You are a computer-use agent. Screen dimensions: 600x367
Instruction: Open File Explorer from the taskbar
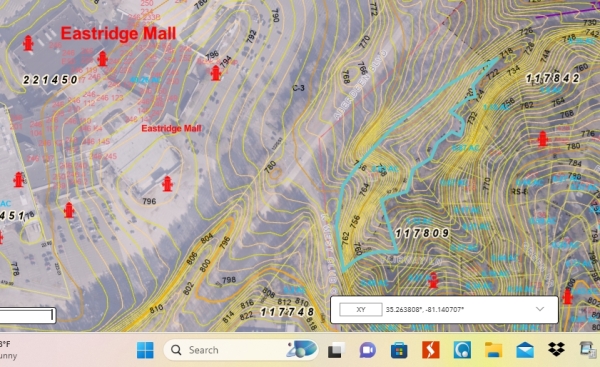point(494,350)
